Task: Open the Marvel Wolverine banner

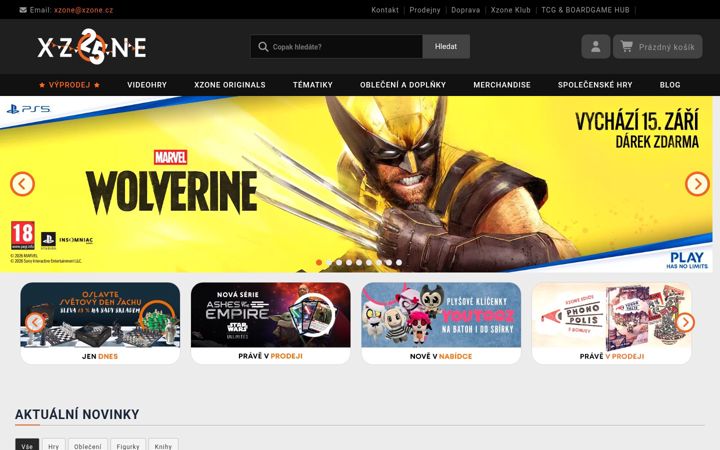Action: coord(356,184)
